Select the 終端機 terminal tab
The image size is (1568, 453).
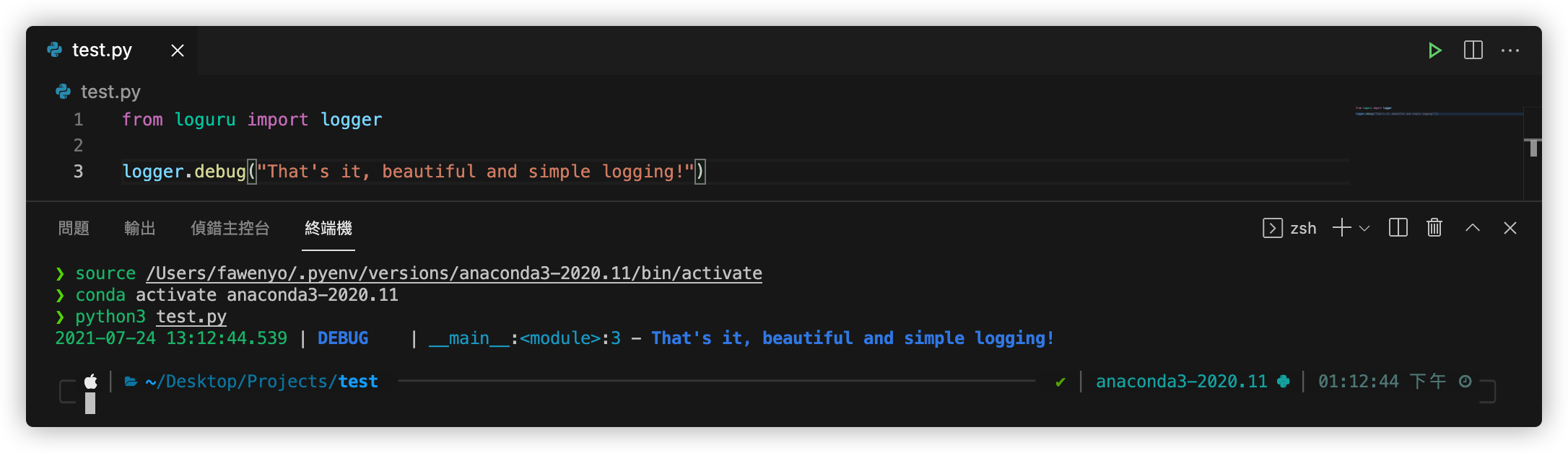click(x=328, y=229)
